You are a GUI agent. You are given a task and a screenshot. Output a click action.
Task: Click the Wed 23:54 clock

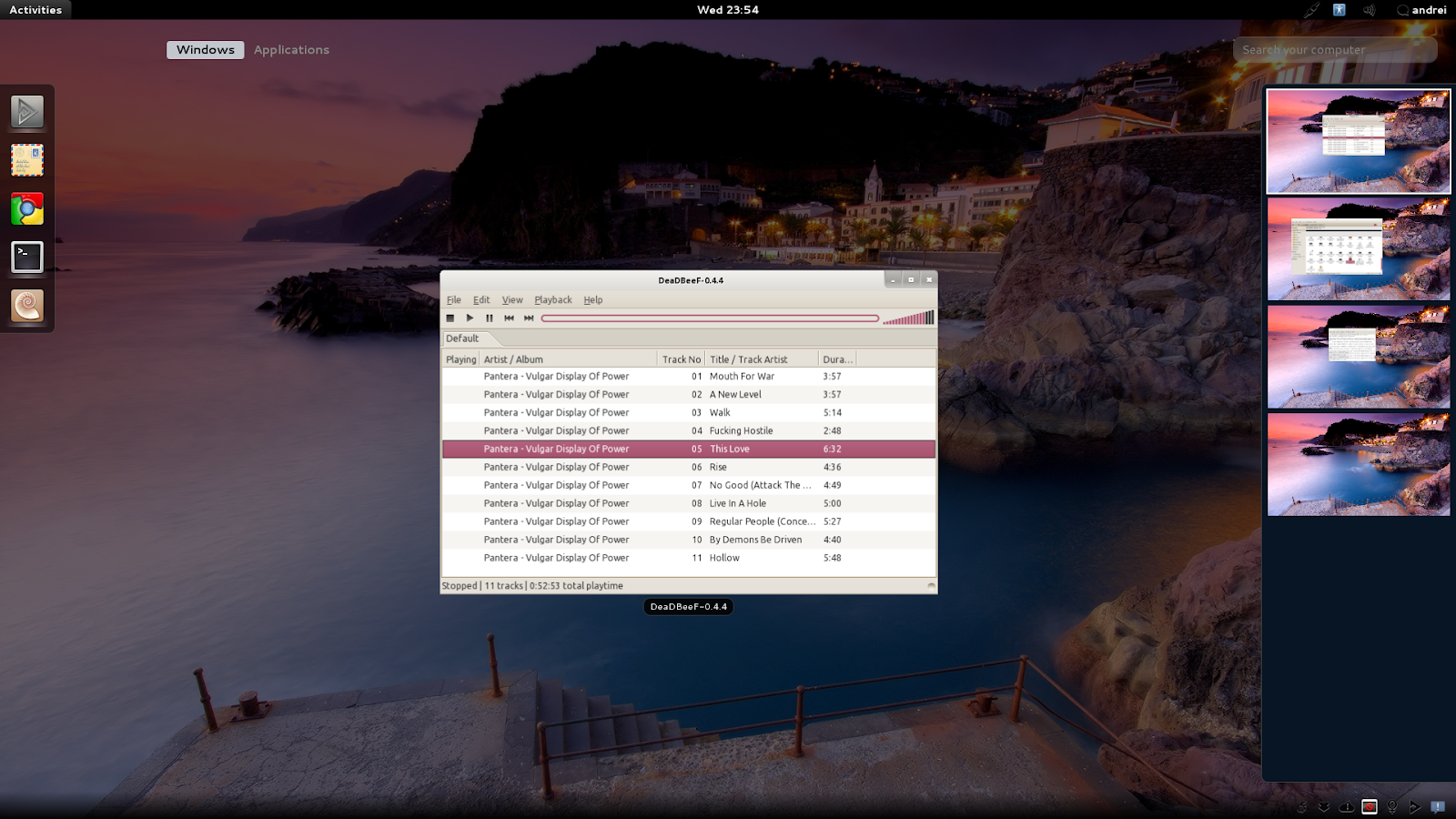coord(728,10)
